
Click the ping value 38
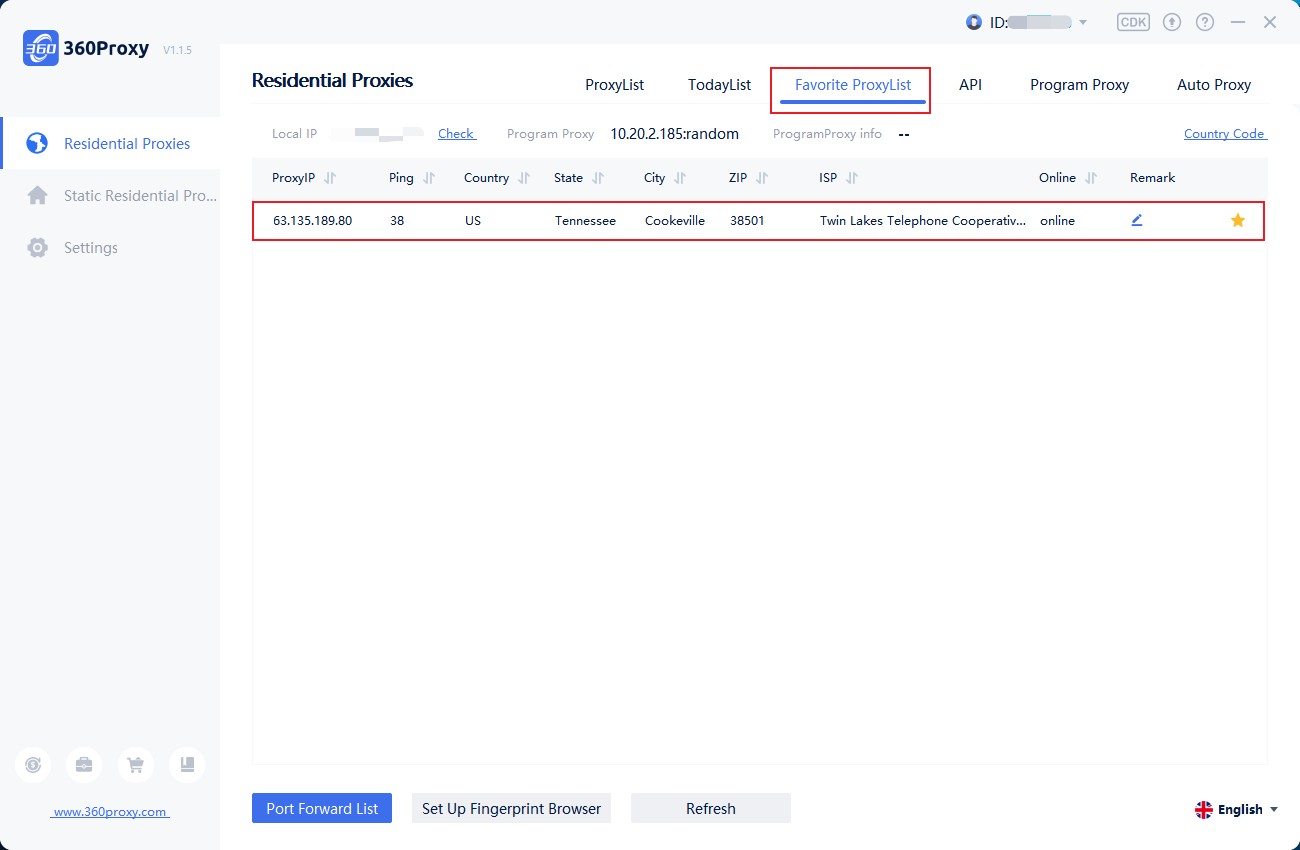point(397,221)
